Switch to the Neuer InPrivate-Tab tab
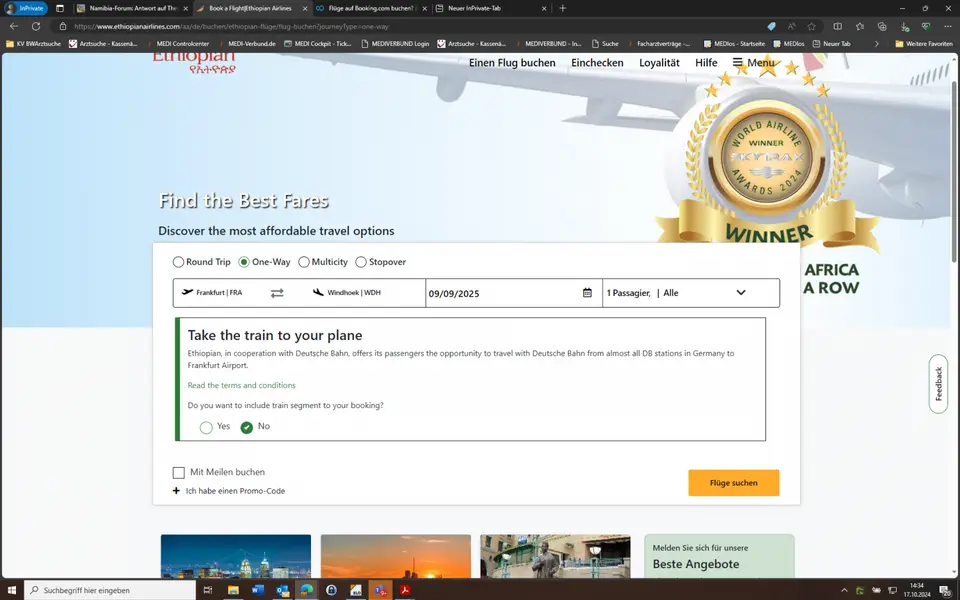Screen dimensions: 960x600 pyautogui.click(x=490, y=9)
